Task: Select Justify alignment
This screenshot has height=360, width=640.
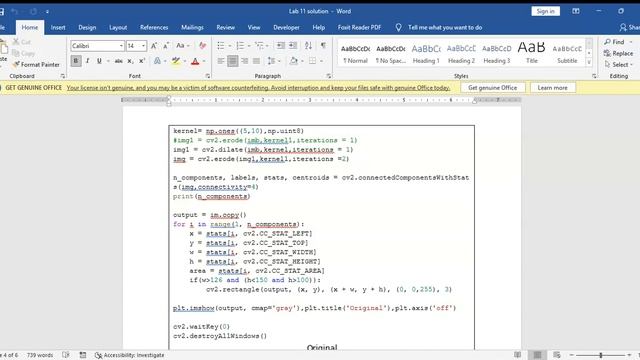Action: 256,61
